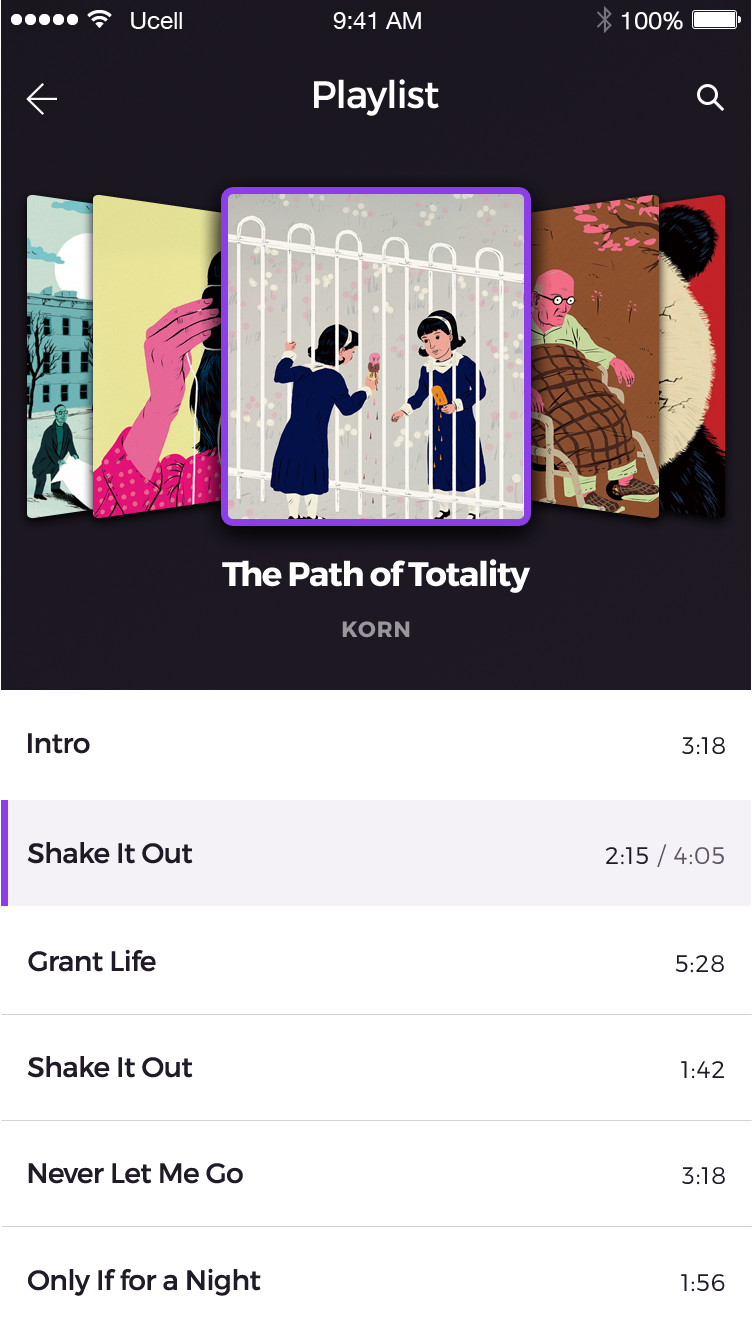This screenshot has width=752, height=1334.
Task: Tap the Wi-Fi signal icon
Action: click(99, 20)
